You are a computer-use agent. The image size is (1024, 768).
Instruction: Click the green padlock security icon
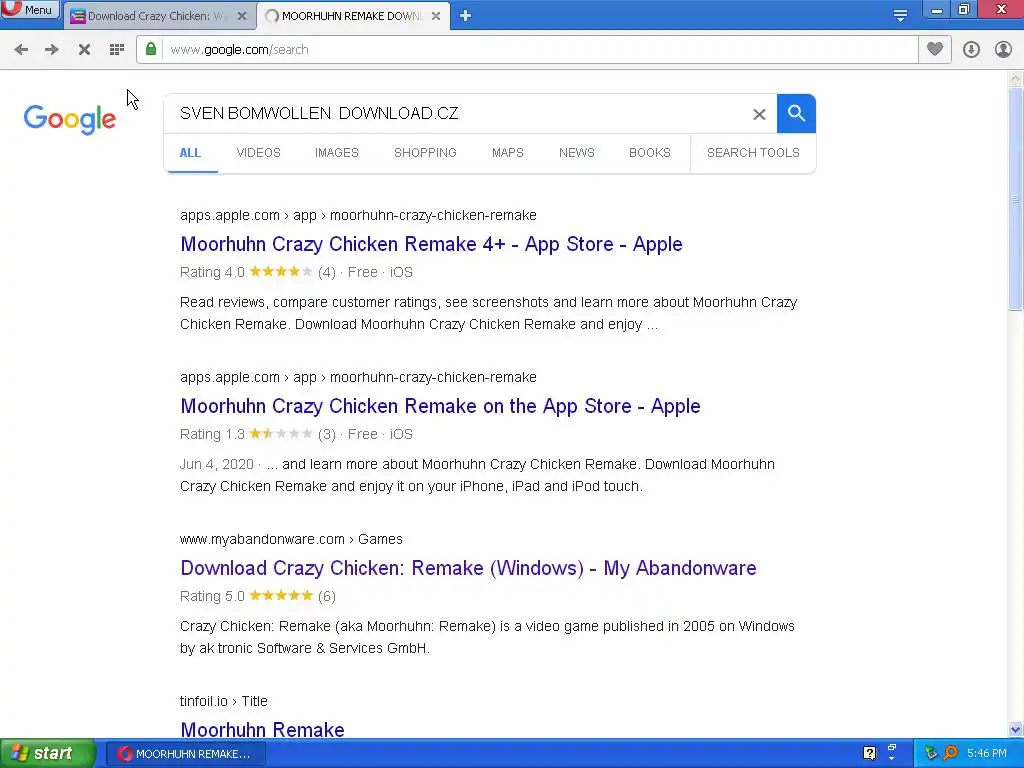[151, 49]
